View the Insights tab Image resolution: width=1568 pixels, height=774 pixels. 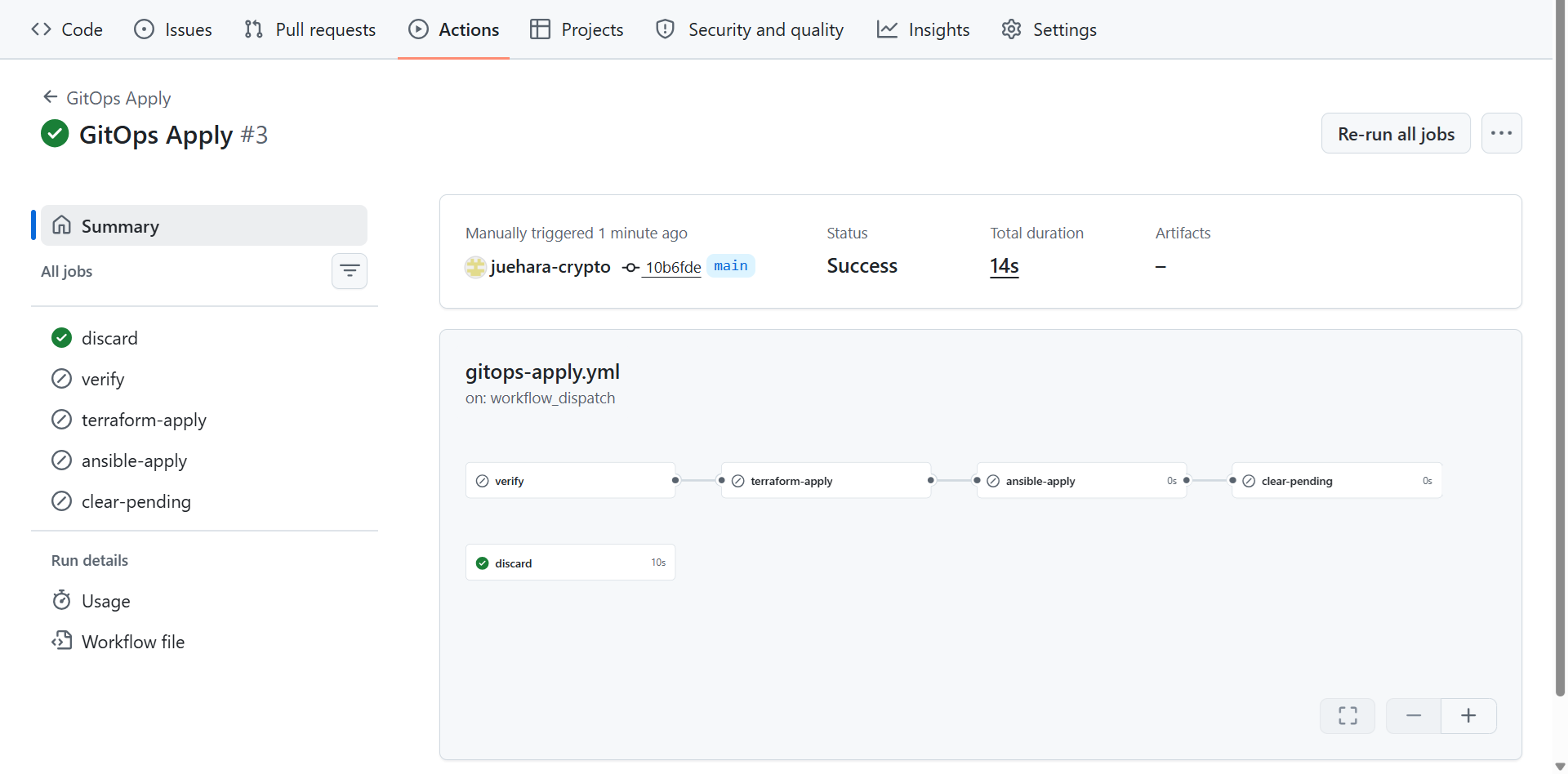coord(924,29)
